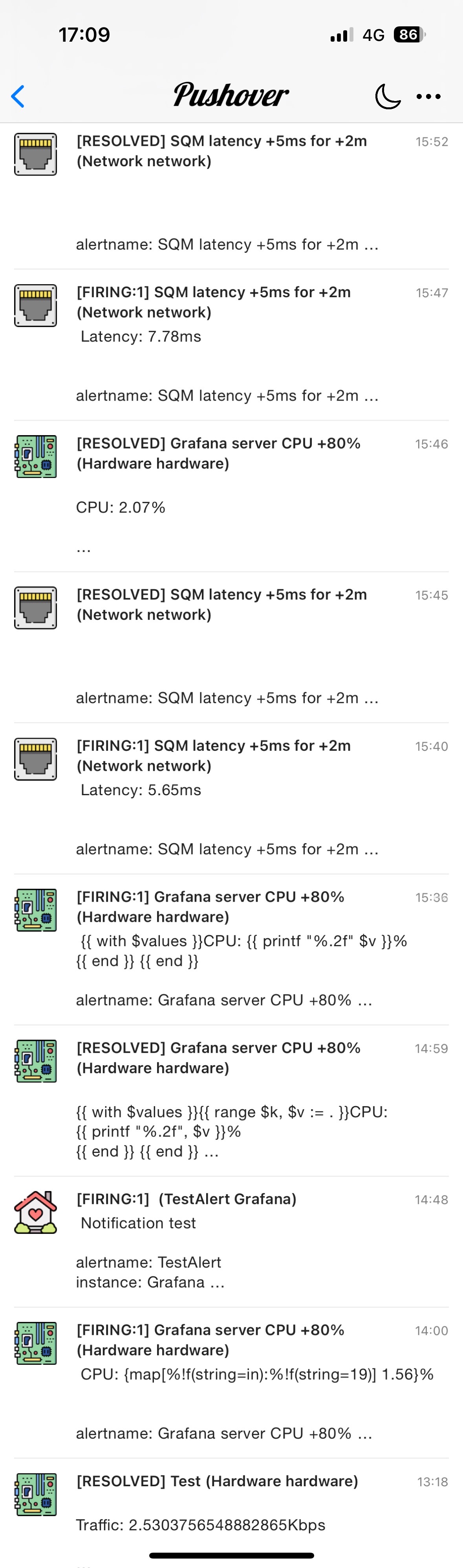The height and width of the screenshot is (1568, 463).
Task: Open FIRING TestAlert Grafana notification test
Action: 231,1242
